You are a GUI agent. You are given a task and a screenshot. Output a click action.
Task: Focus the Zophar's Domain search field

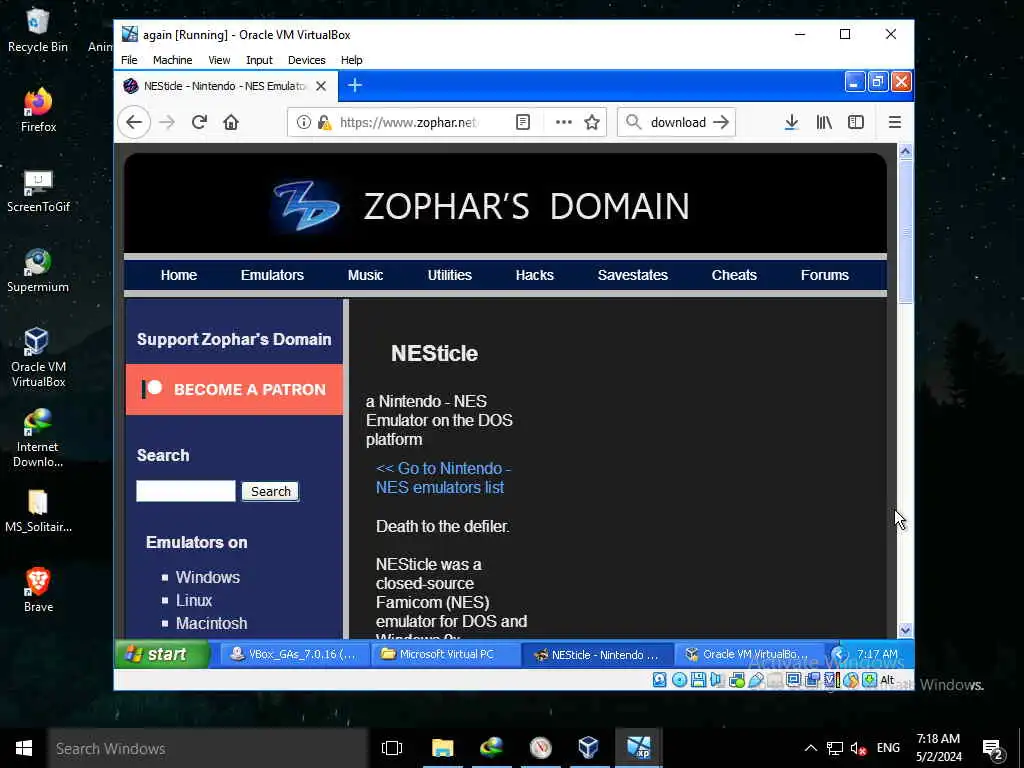tap(185, 491)
